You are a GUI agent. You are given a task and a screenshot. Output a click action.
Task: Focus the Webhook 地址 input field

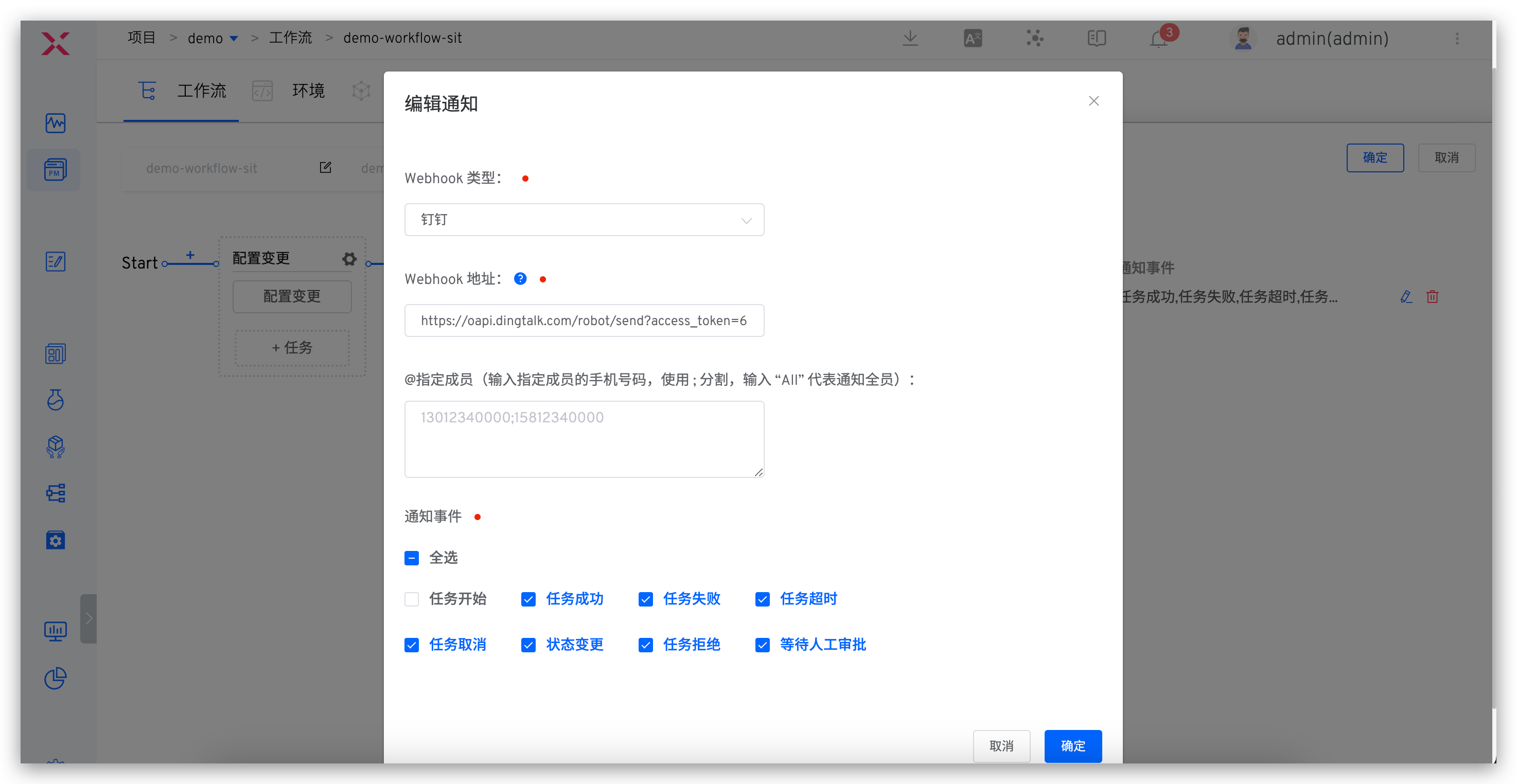[x=584, y=320]
